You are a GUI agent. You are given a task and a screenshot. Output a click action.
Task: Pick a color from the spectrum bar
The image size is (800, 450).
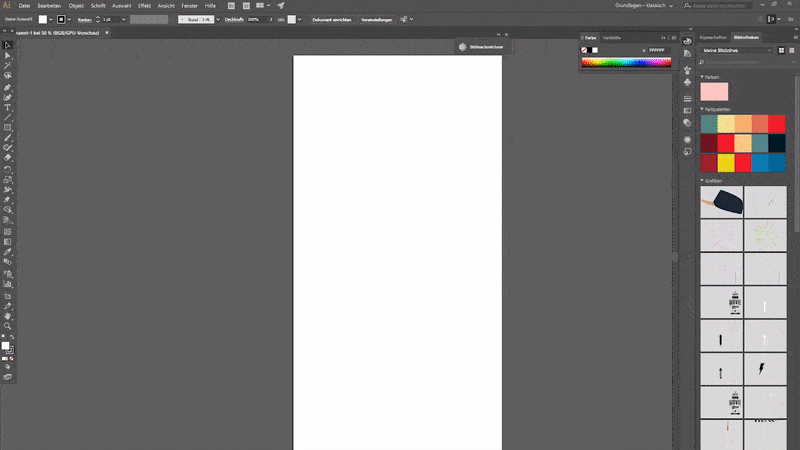pos(626,62)
